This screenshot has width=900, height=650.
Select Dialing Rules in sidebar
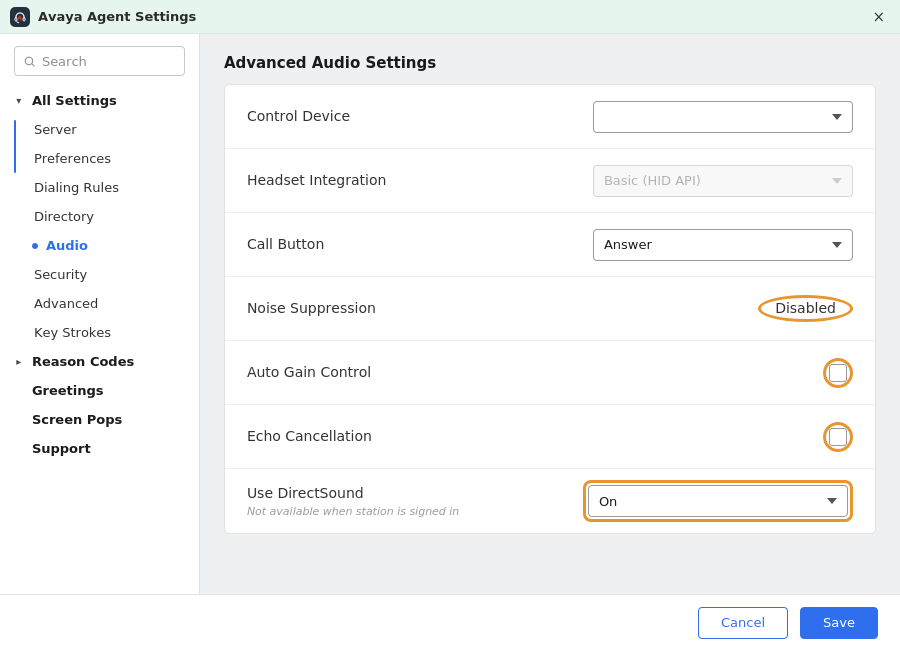tap(76, 188)
